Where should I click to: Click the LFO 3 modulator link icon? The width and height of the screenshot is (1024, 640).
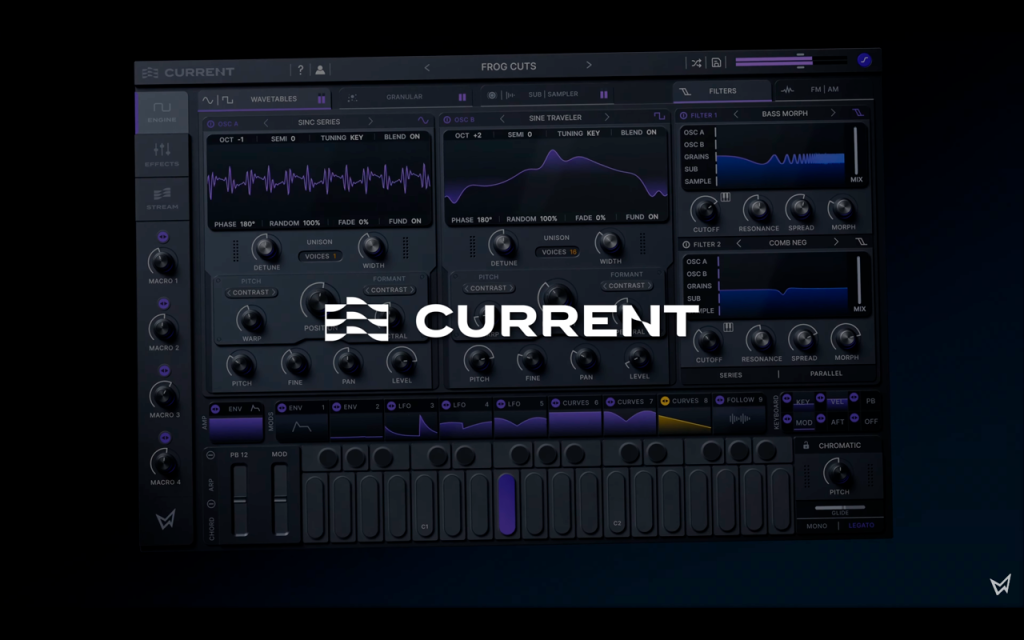pyautogui.click(x=391, y=406)
